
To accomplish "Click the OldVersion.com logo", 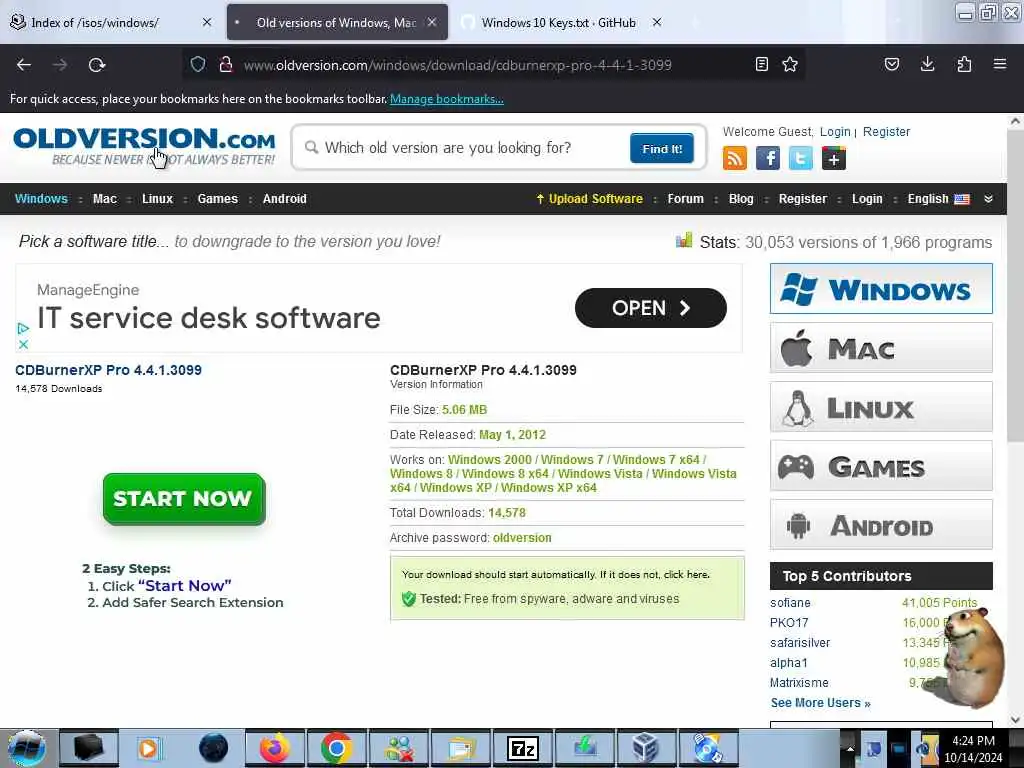I will 144,146.
